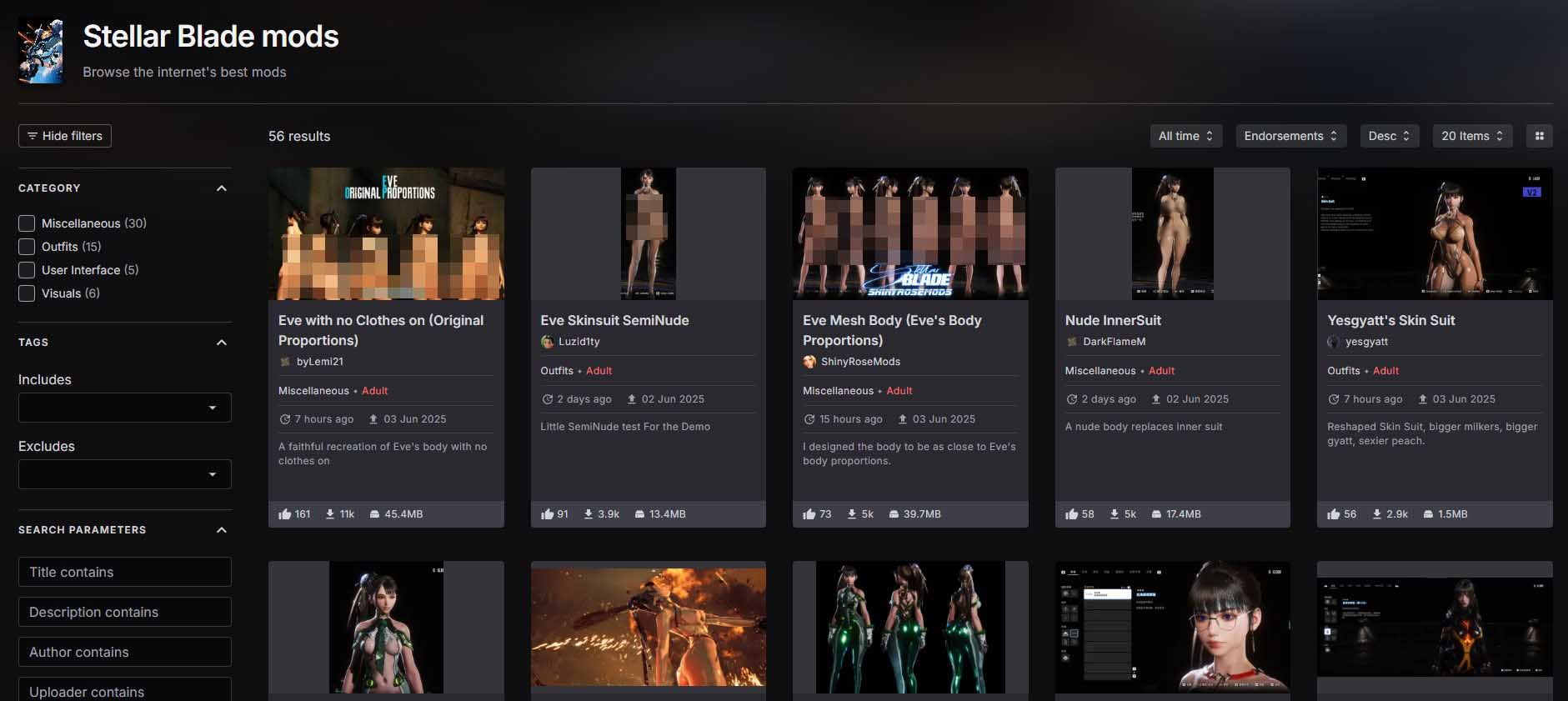Screen dimensions: 1568x701
Task: Open the three green suits mod thumbnail
Action: 910,627
